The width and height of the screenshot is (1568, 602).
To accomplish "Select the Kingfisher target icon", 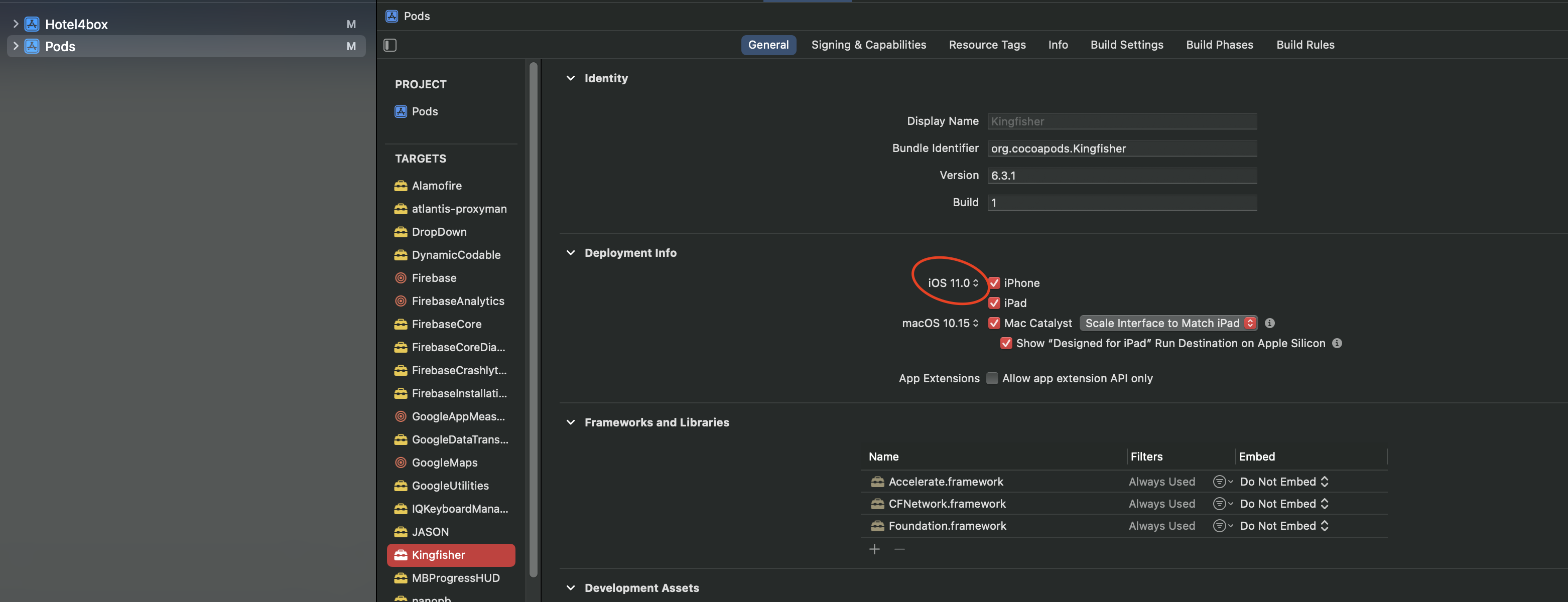I will [x=401, y=555].
